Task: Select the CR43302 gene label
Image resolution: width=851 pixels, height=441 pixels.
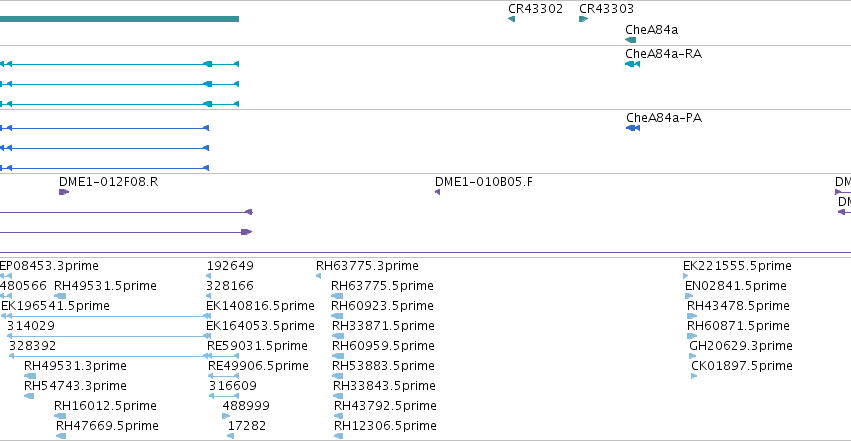Action: pyautogui.click(x=535, y=9)
